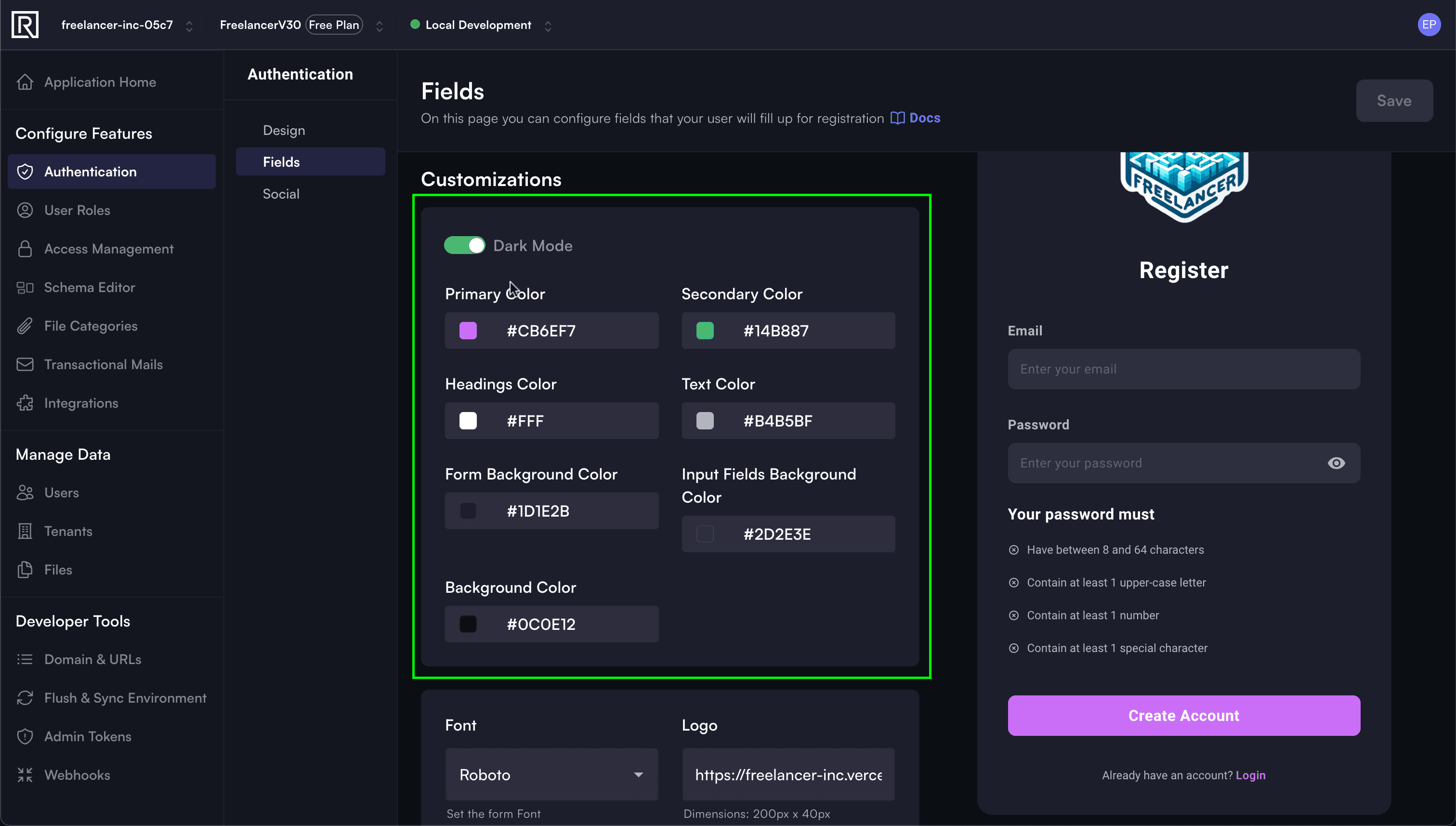Open the Input Fields Background swatch
This screenshot has height=826, width=1456.
(705, 534)
